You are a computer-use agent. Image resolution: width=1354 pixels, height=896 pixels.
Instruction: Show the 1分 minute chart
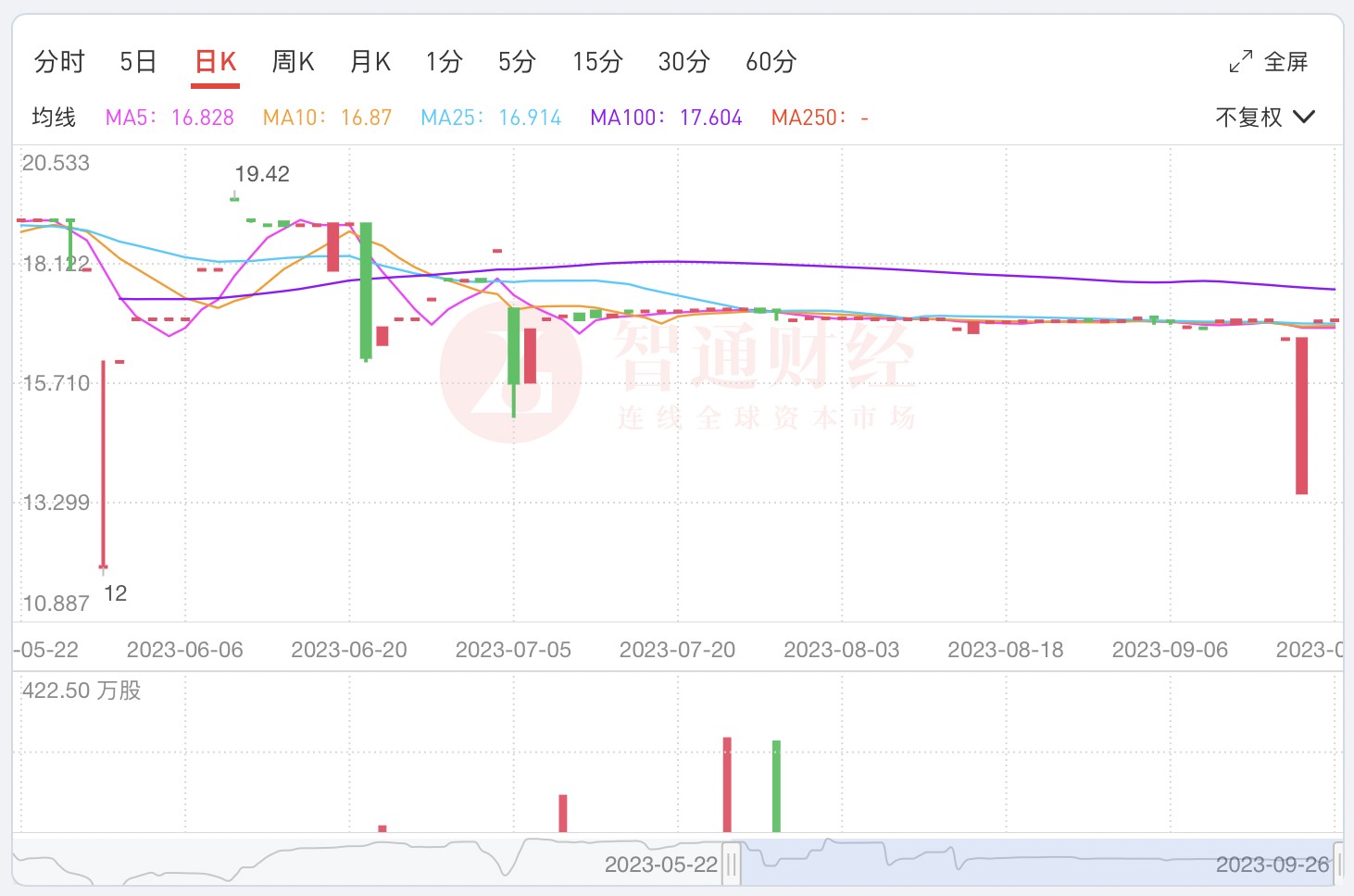coord(444,62)
